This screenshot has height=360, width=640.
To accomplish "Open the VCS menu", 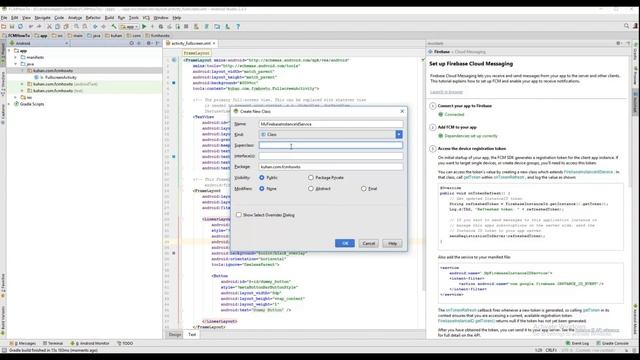I will click(146, 18).
